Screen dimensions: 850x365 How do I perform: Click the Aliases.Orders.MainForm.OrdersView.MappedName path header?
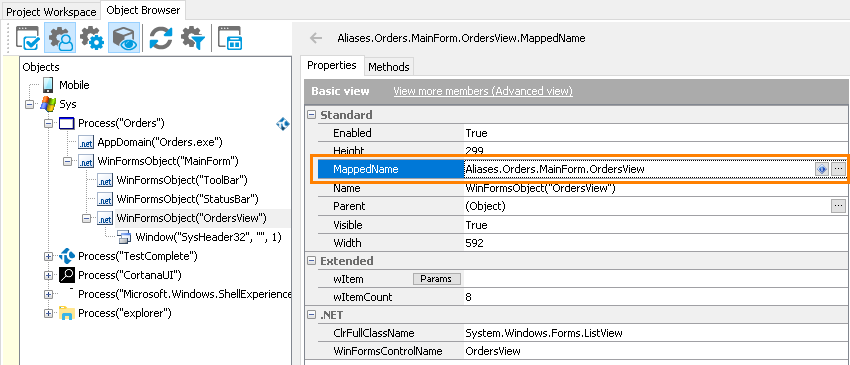pyautogui.click(x=461, y=38)
